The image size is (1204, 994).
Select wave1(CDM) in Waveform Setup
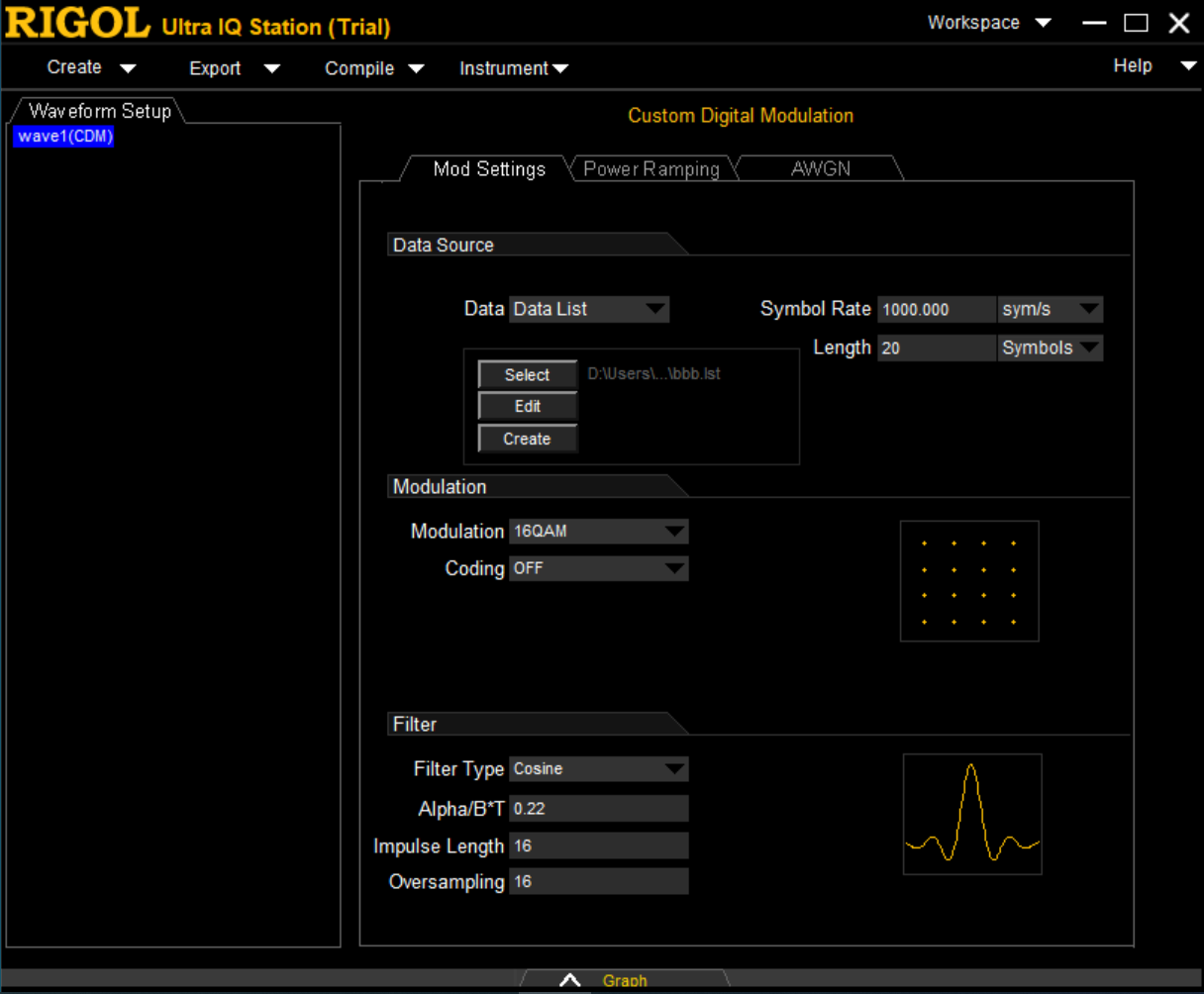tap(65, 137)
